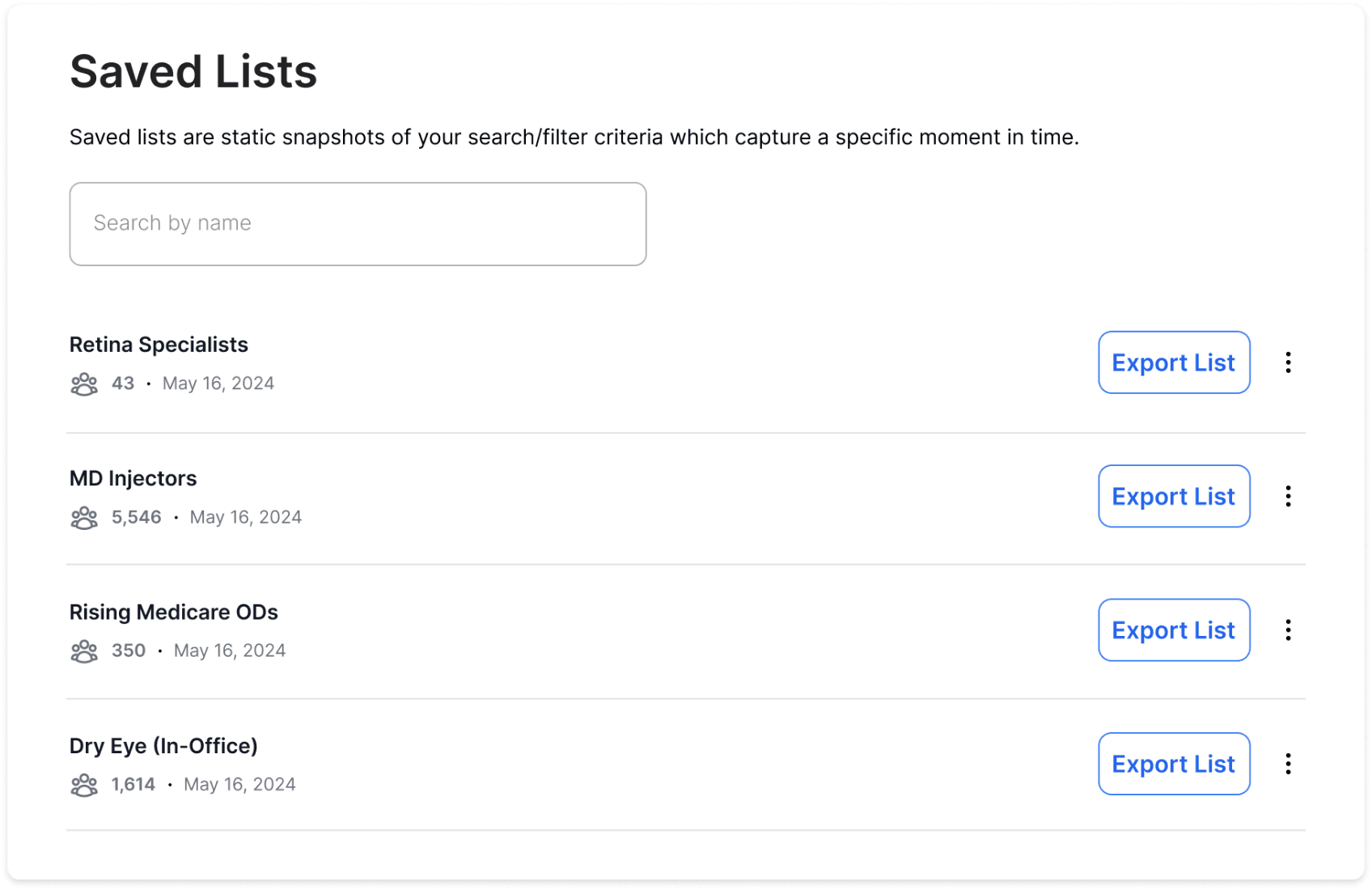1372x890 pixels.
Task: Export the Rising Medicare ODs list
Action: [x=1174, y=630]
